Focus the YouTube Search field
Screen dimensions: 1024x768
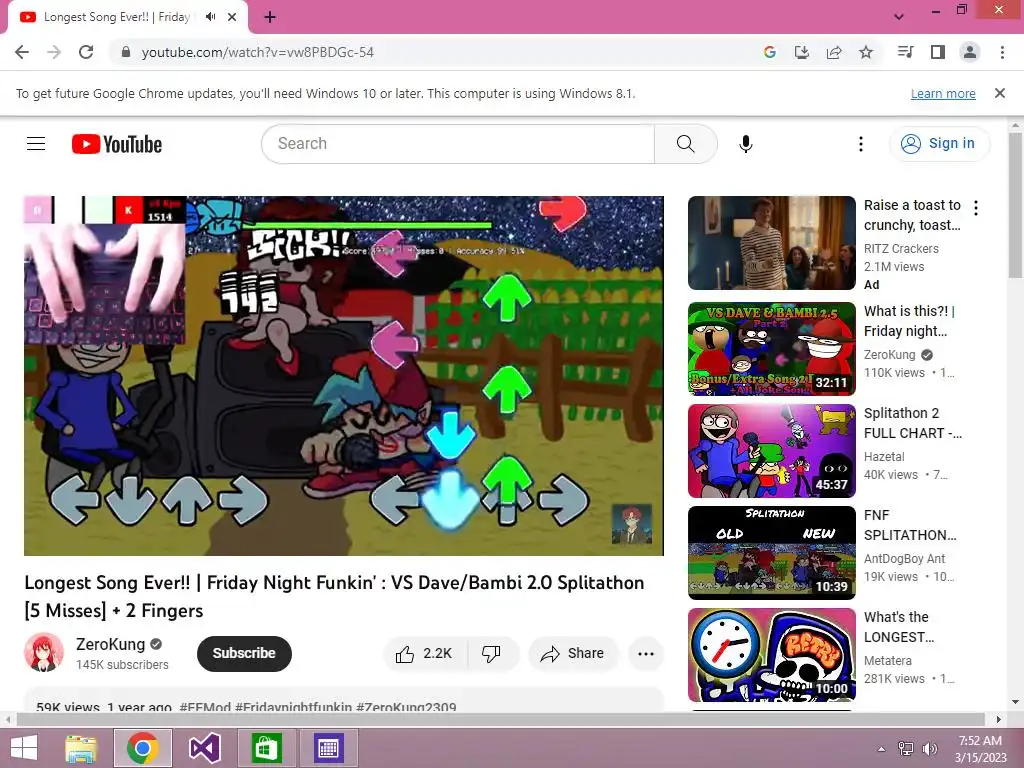458,144
